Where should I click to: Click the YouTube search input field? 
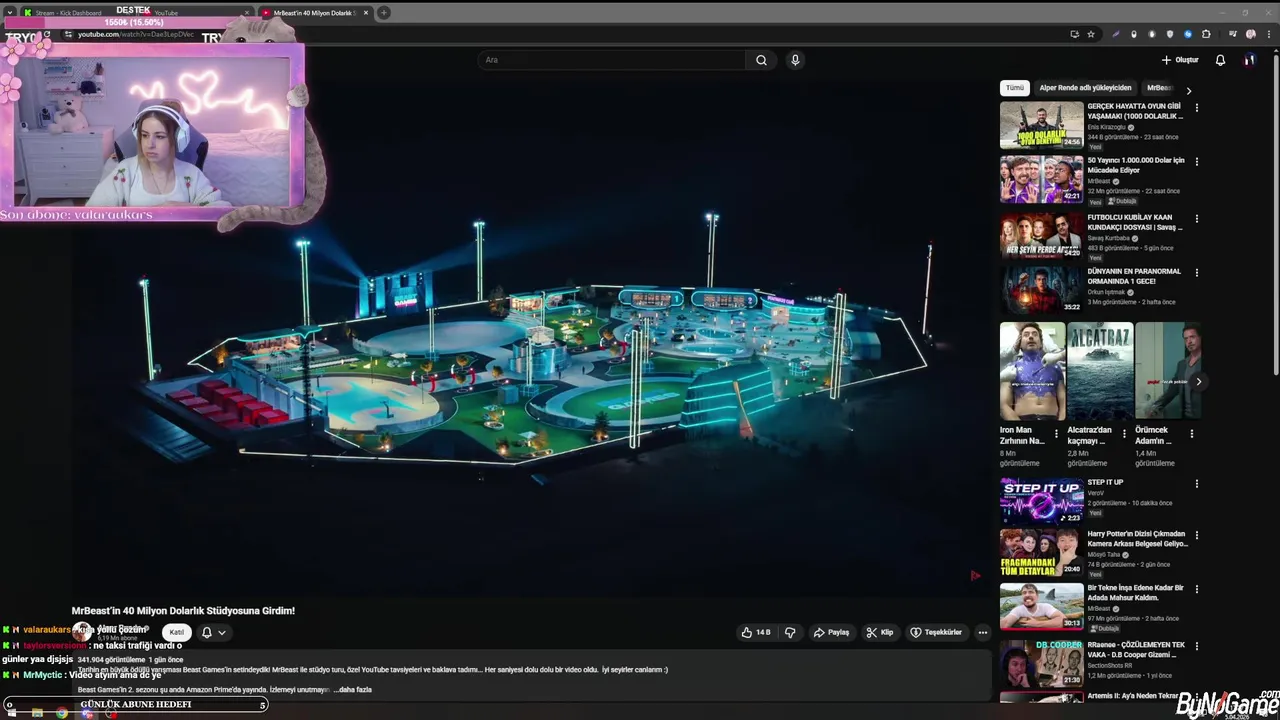point(612,60)
